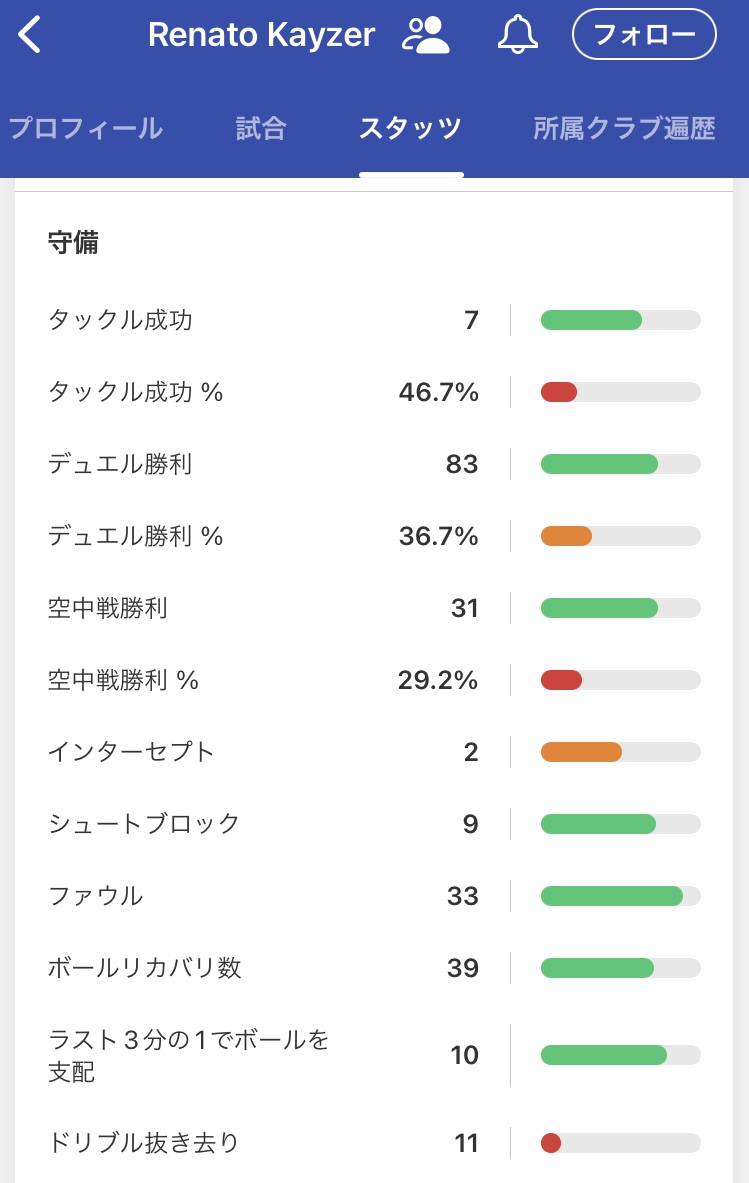Viewport: 749px width, 1183px height.
Task: Tap the notification bell icon
Action: pyautogui.click(x=517, y=36)
